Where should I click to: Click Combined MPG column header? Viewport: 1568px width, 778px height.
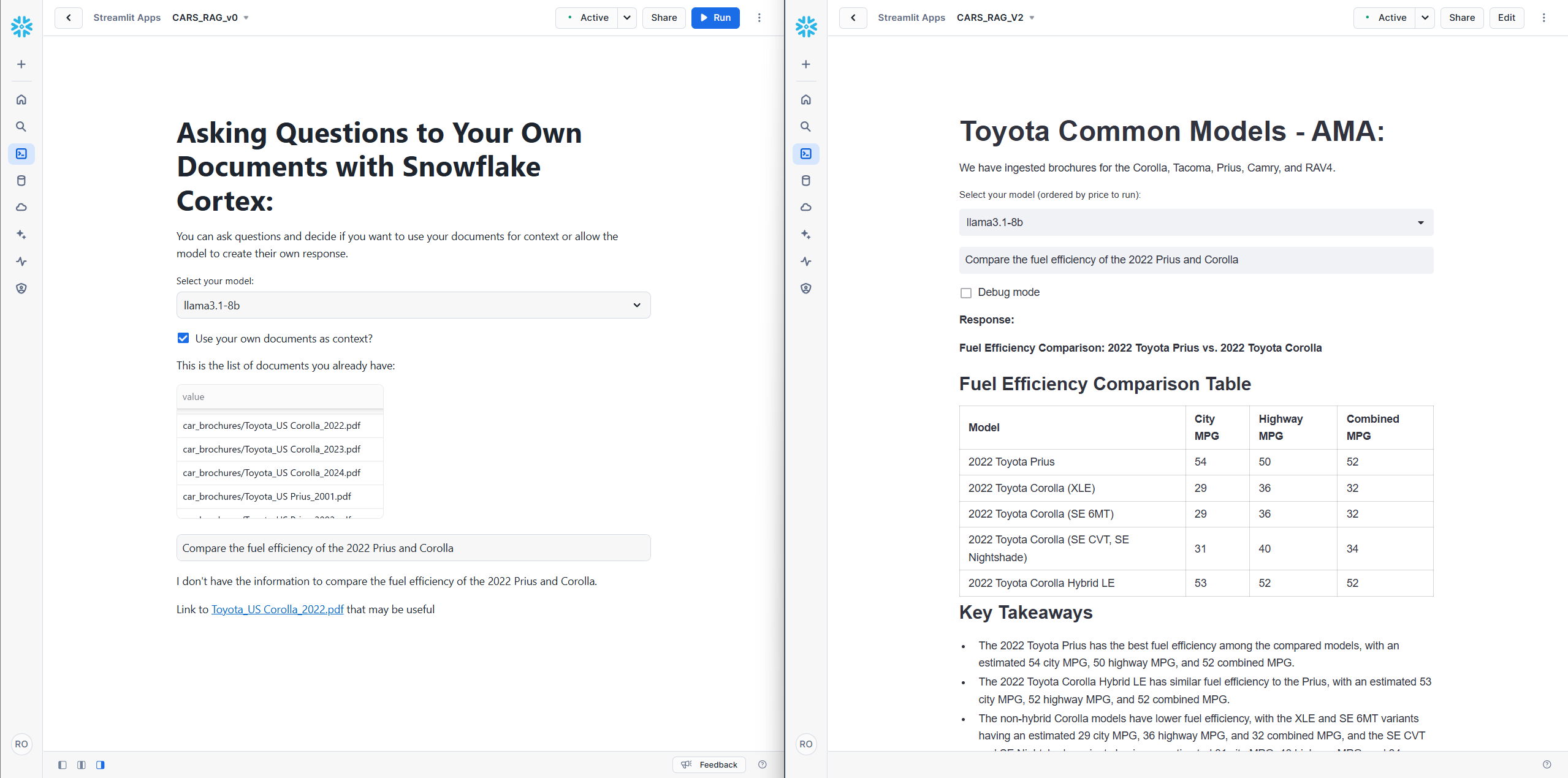click(1385, 428)
